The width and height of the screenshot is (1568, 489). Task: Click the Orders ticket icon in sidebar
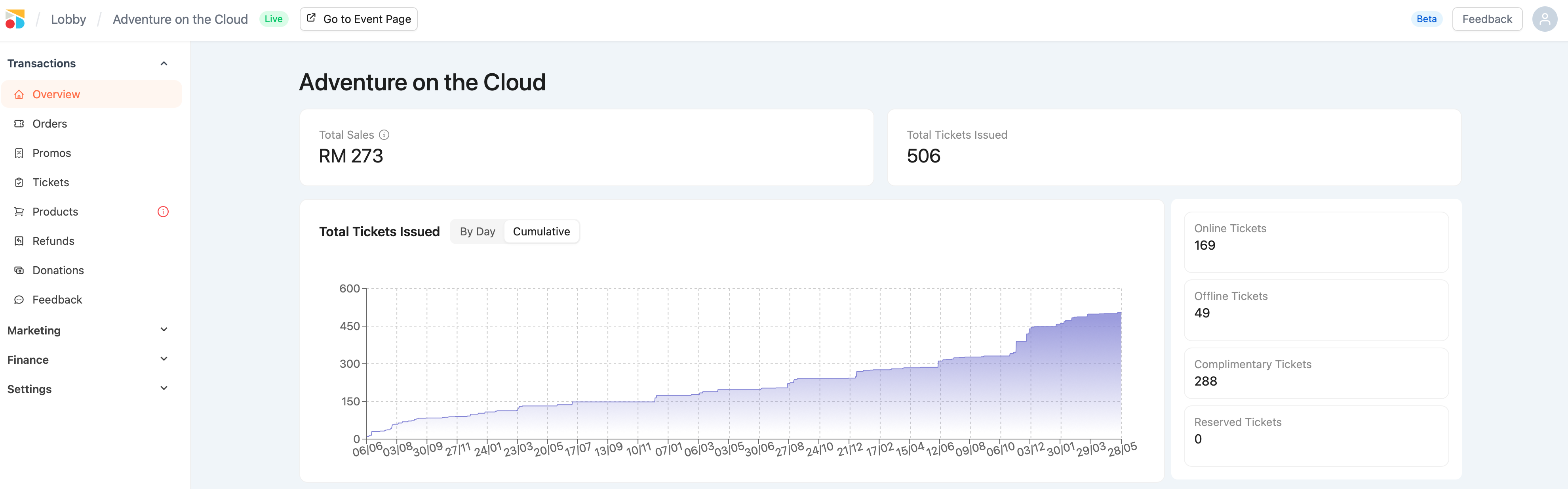pyautogui.click(x=19, y=124)
